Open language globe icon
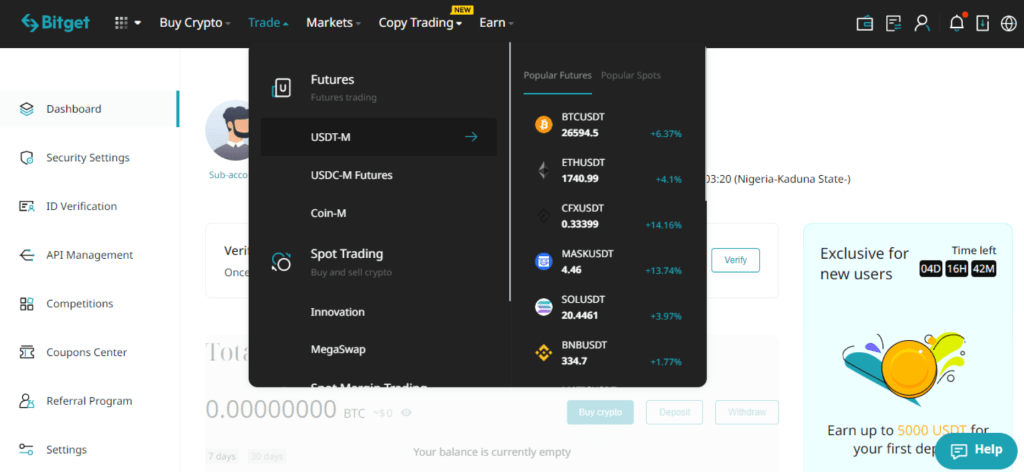This screenshot has height=472, width=1024. click(1008, 23)
